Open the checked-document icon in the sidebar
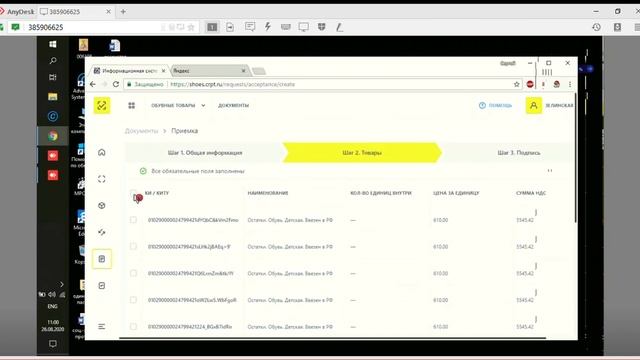 [102, 285]
